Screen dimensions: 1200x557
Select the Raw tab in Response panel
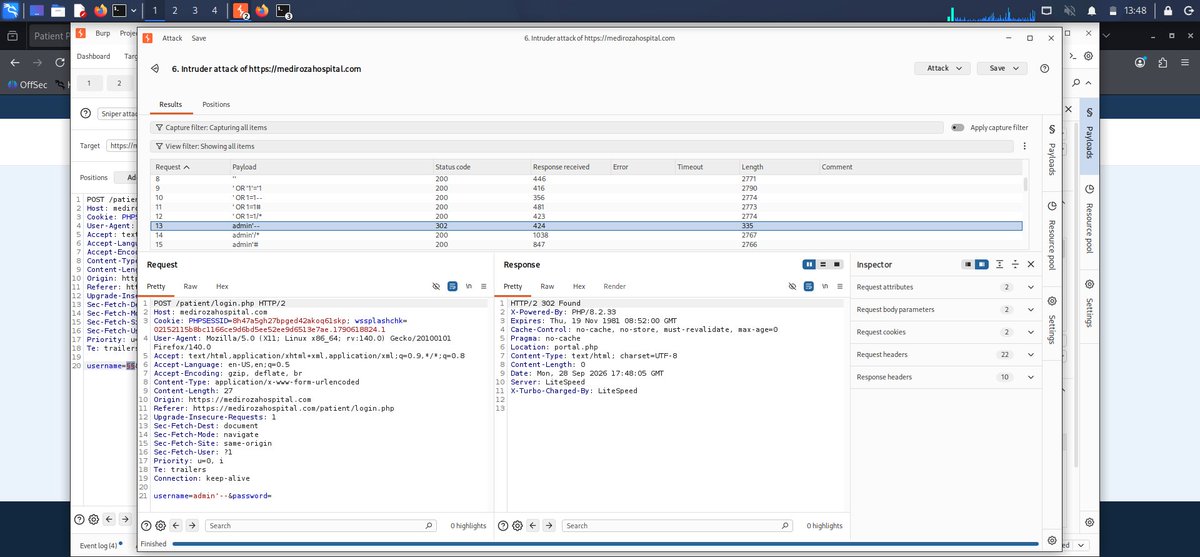[x=547, y=286]
